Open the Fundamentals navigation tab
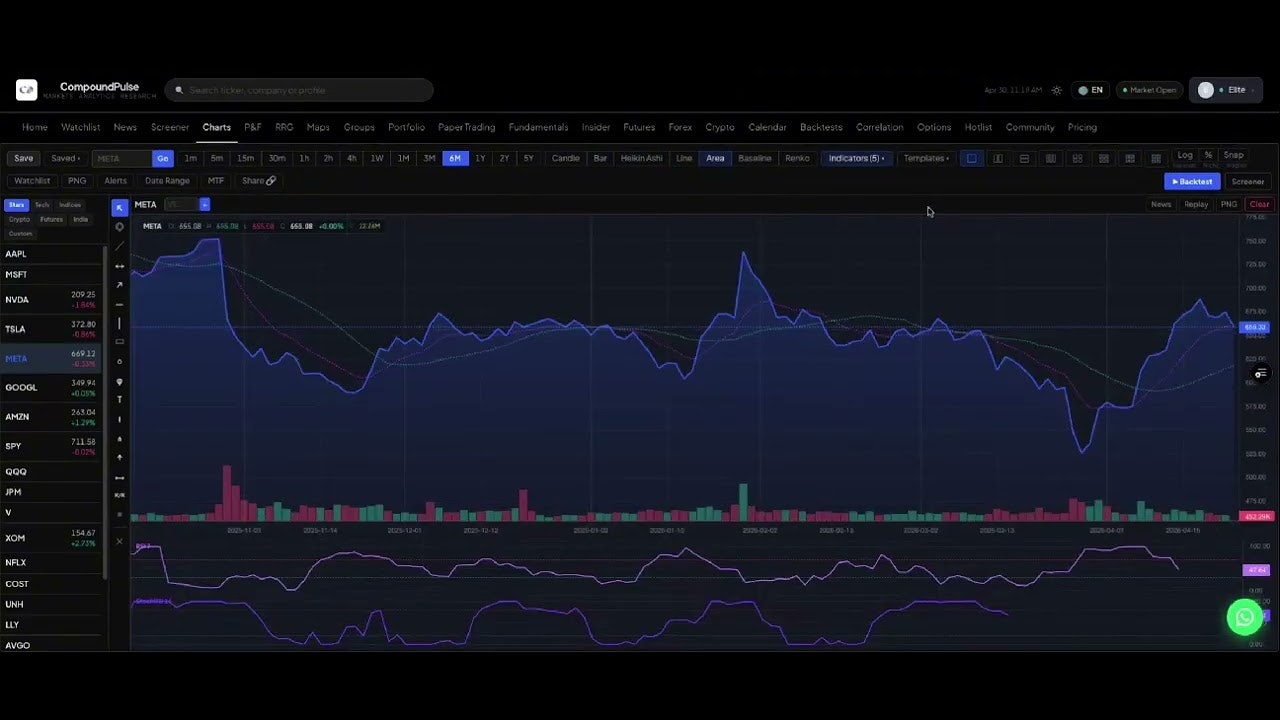This screenshot has height=720, width=1280. tap(538, 127)
